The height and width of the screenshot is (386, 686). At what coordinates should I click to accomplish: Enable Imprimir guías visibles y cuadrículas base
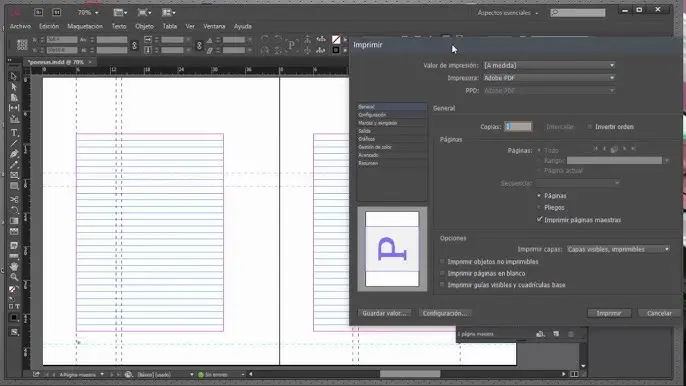[x=442, y=285]
